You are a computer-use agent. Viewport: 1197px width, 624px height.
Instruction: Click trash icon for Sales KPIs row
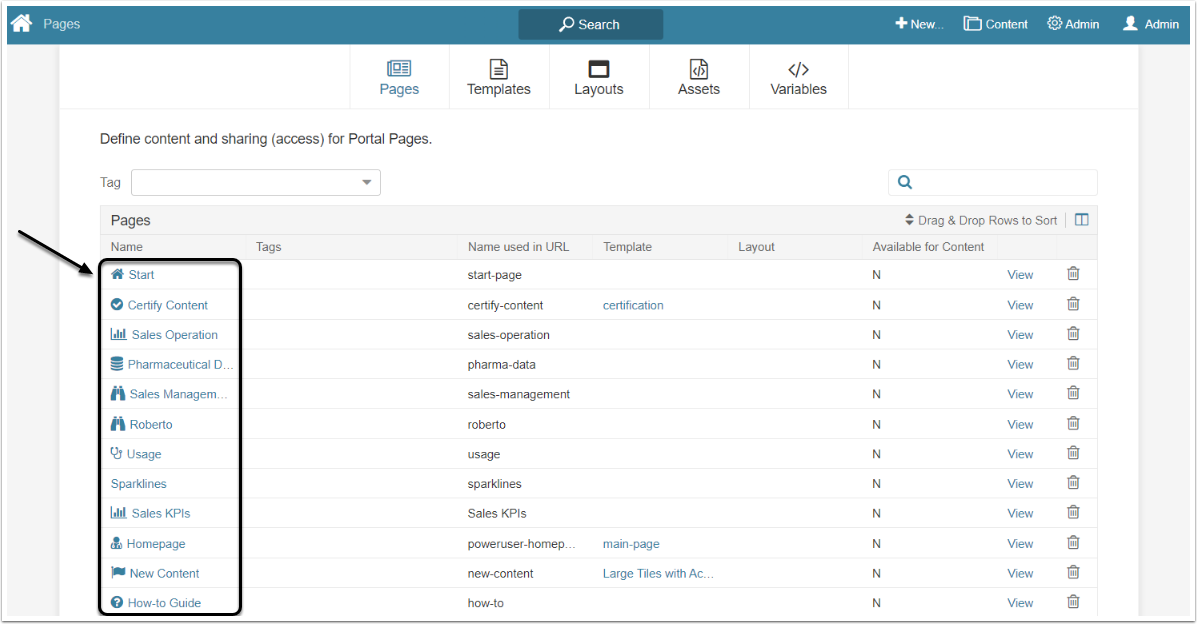(x=1073, y=513)
